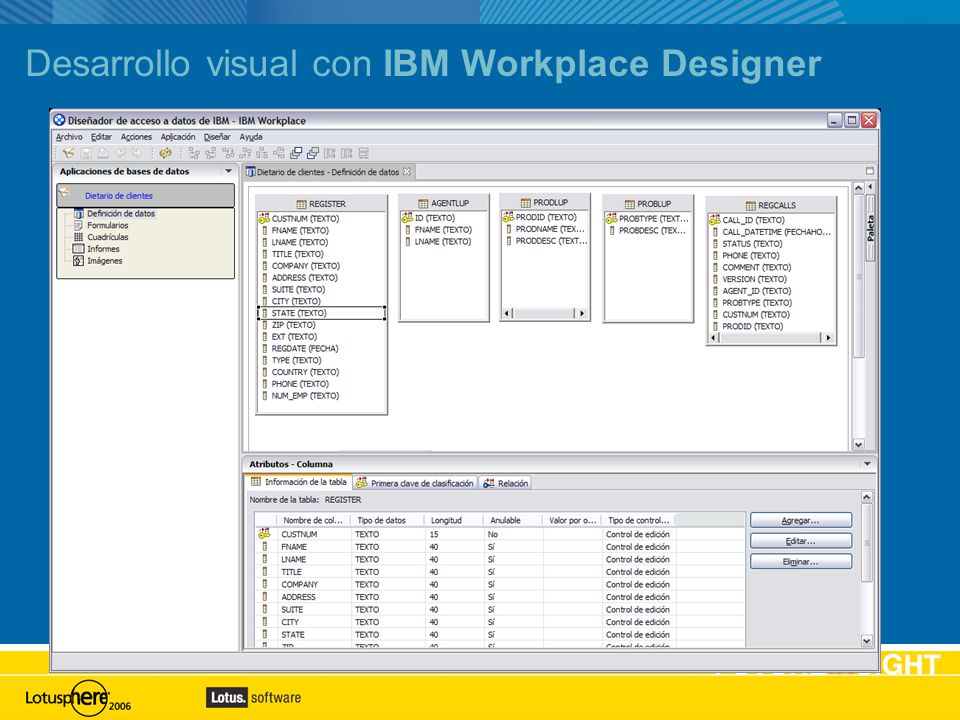Click the first icon in the toolbar
960x720 pixels.
(x=69, y=153)
